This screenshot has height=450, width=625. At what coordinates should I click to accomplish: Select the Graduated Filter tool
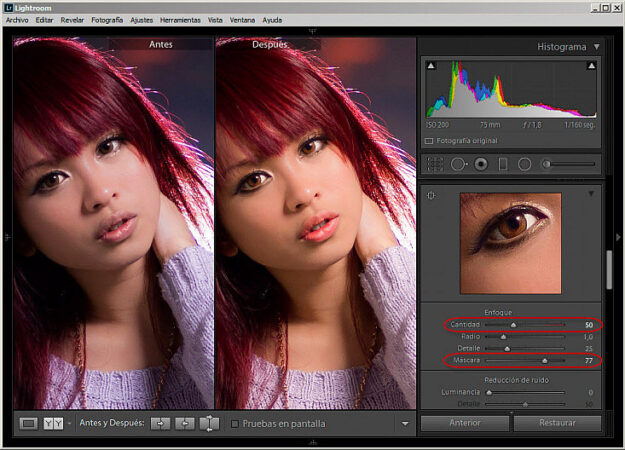tap(503, 163)
